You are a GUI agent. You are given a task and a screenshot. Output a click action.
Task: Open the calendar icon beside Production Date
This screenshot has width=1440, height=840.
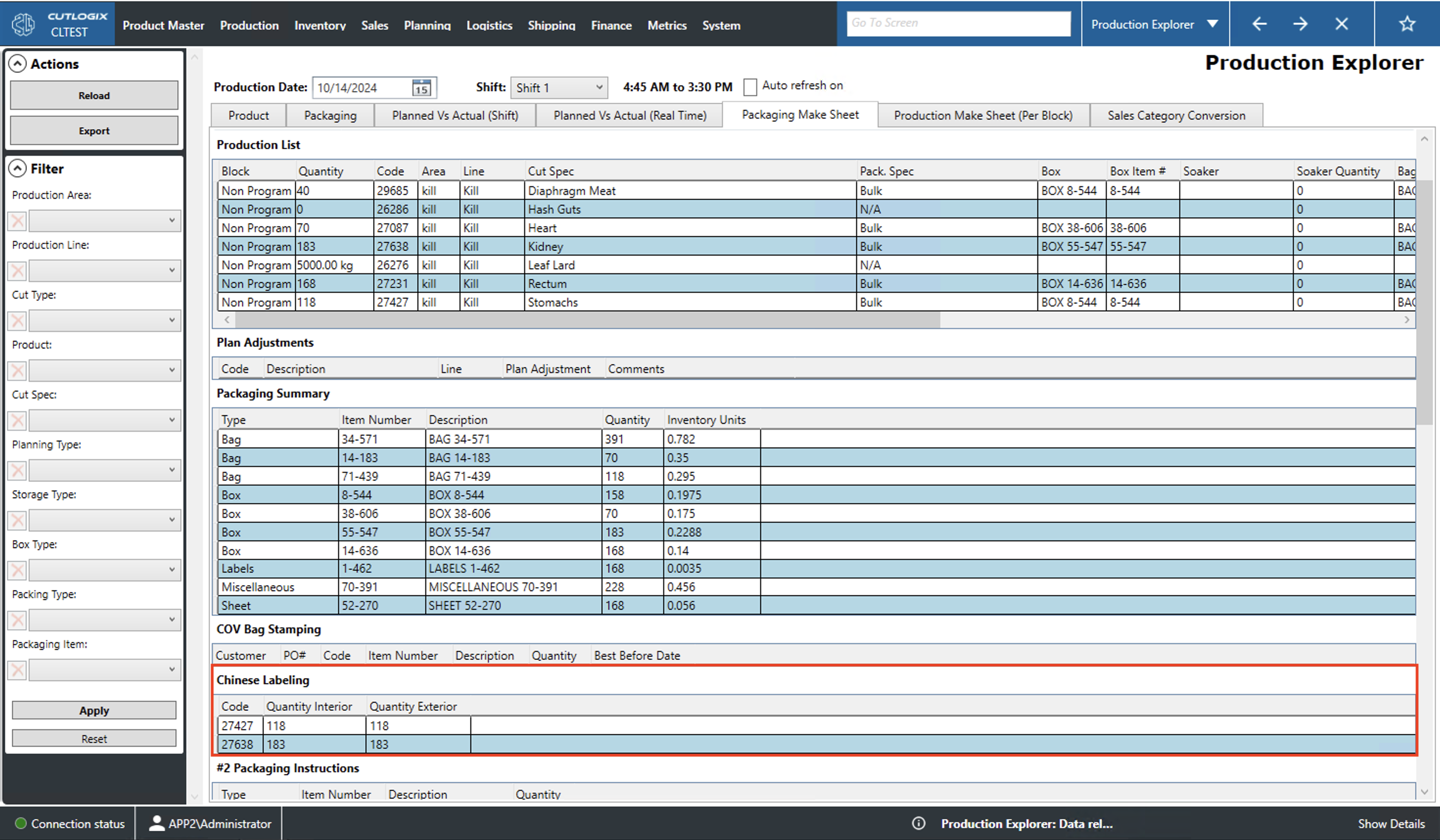(x=421, y=87)
